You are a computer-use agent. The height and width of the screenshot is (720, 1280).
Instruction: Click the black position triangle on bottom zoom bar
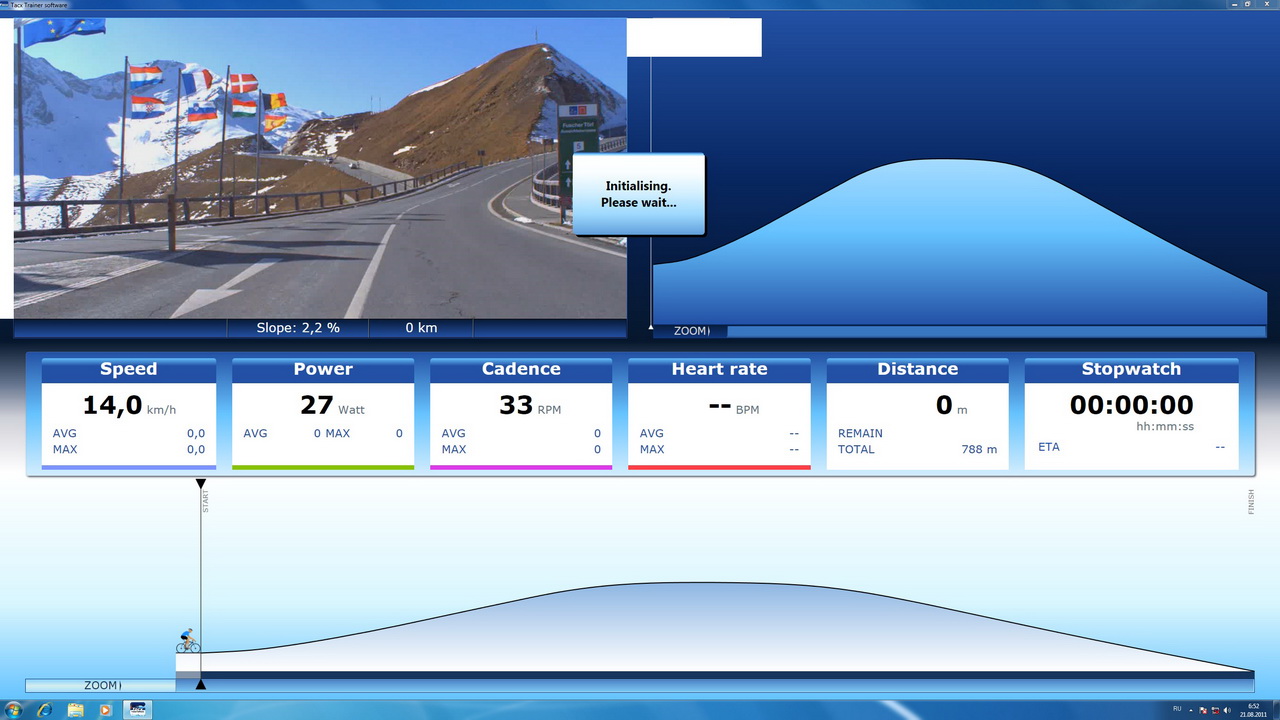click(x=201, y=685)
